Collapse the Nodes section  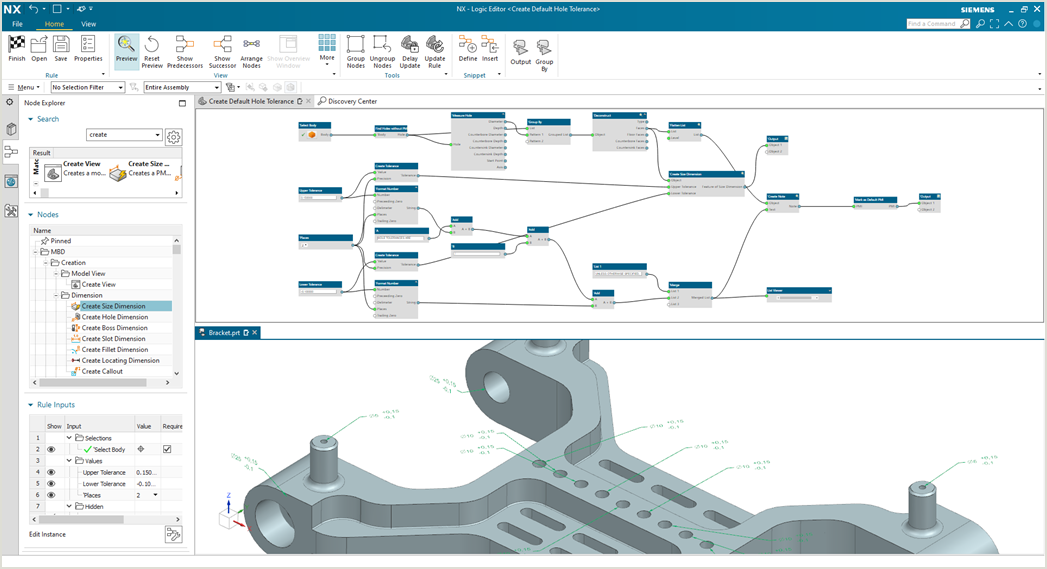point(31,214)
